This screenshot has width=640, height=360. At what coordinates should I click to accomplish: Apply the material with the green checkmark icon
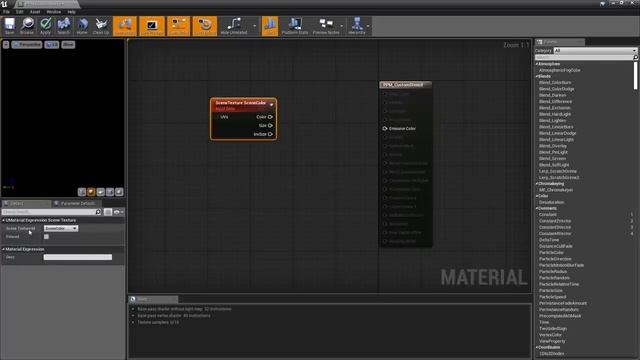pyautogui.click(x=45, y=26)
